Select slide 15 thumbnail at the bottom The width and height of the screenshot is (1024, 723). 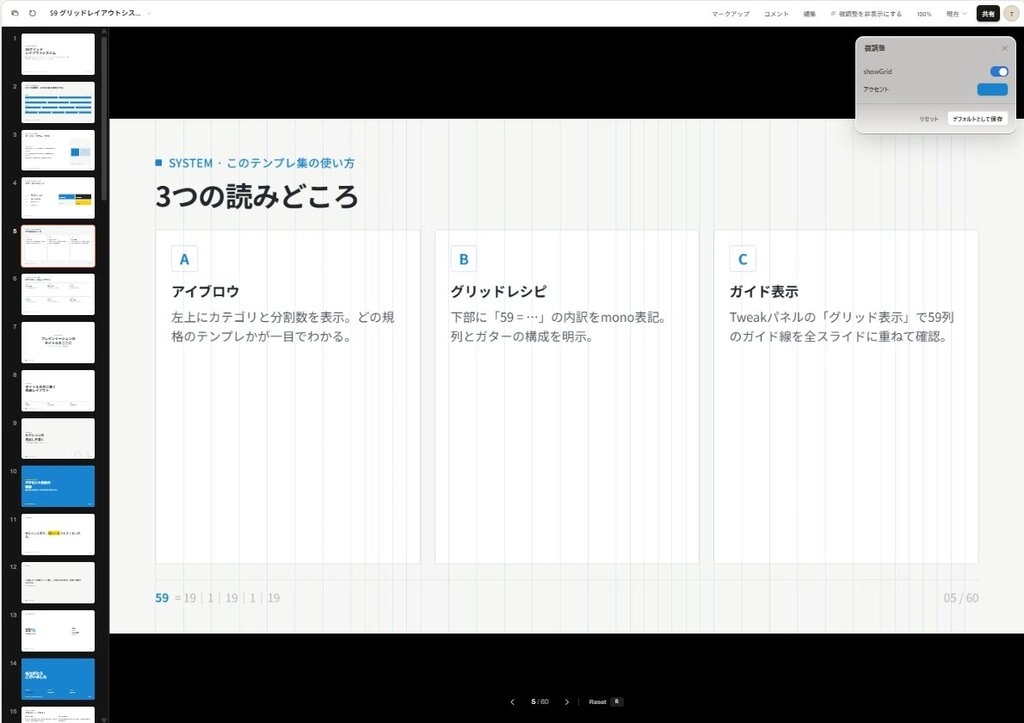coord(58,715)
